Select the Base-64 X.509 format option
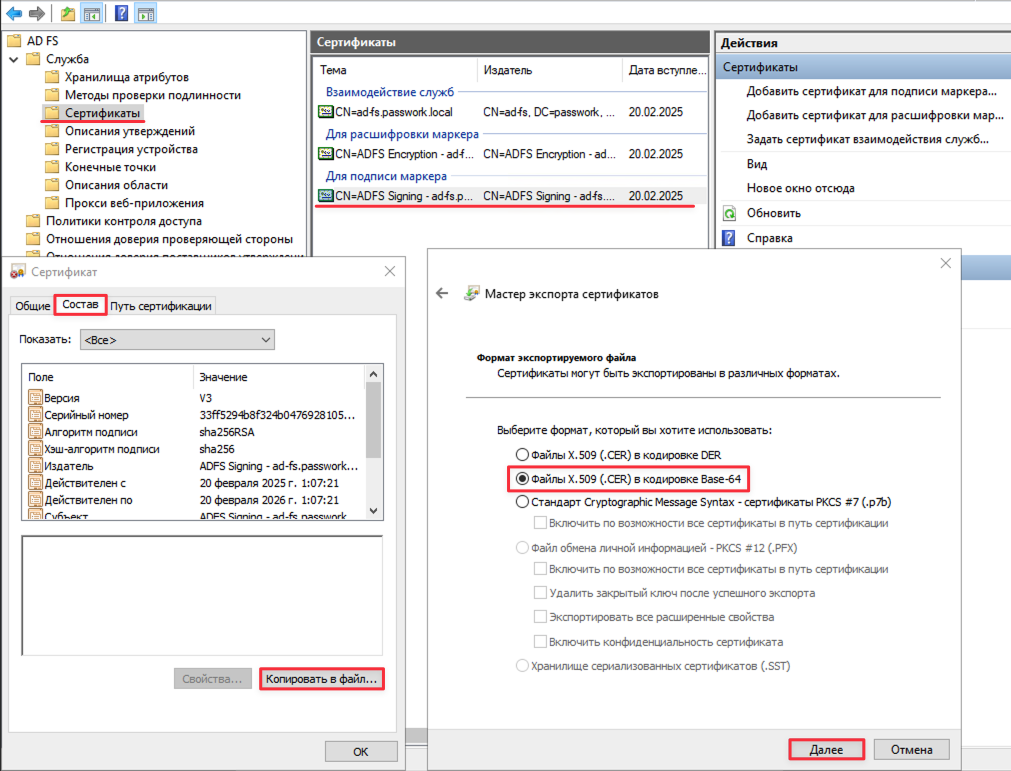Image resolution: width=1011 pixels, height=771 pixels. coord(521,479)
